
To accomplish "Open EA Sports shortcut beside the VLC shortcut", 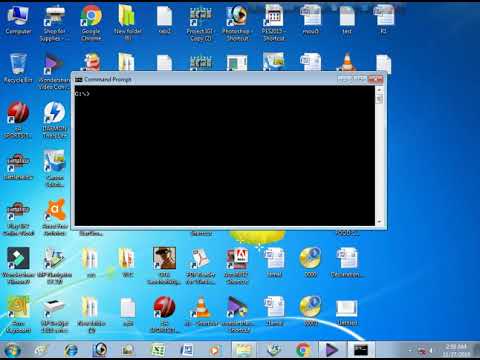I will point(164,314).
